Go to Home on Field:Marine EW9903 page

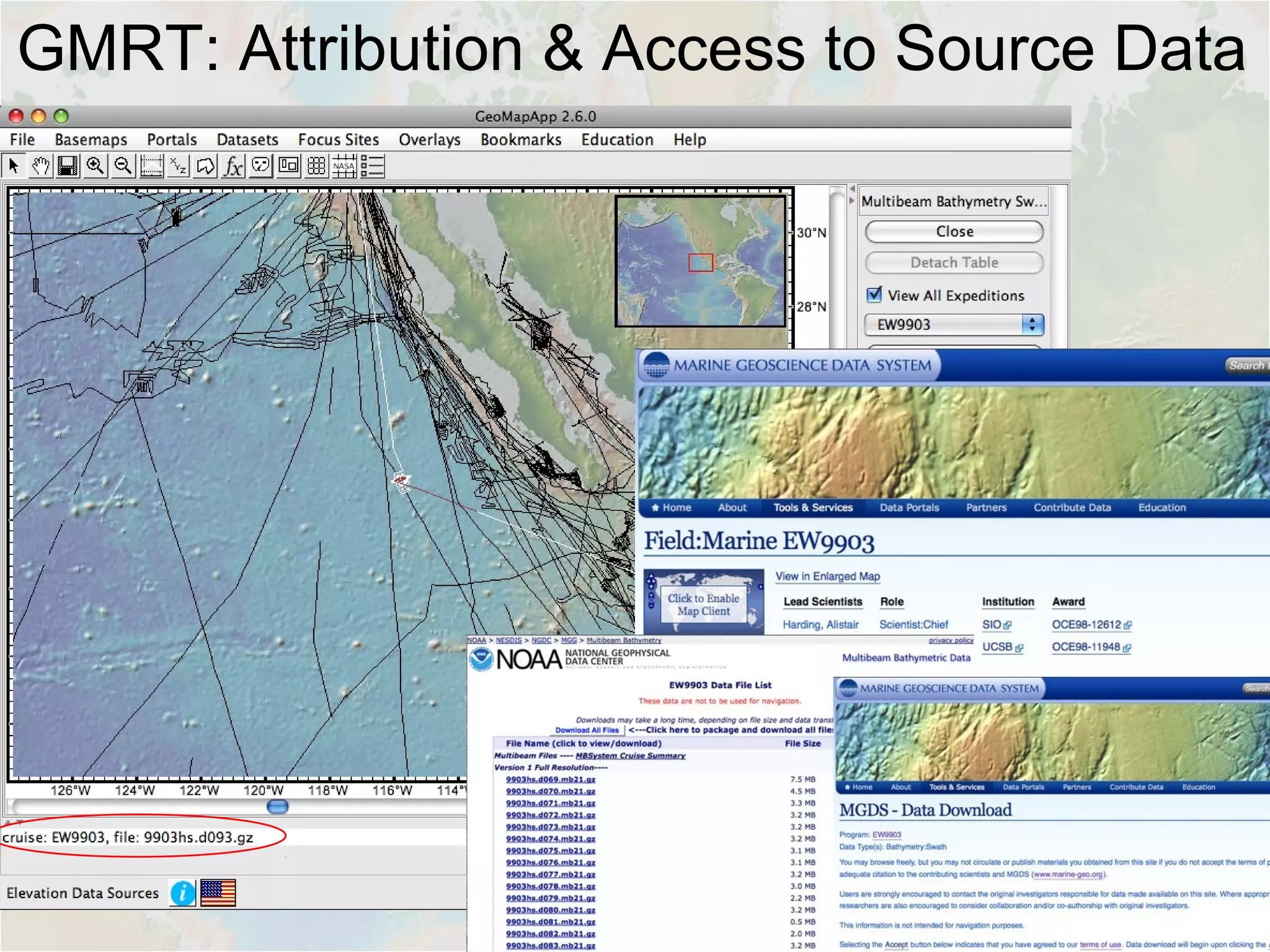pyautogui.click(x=671, y=508)
